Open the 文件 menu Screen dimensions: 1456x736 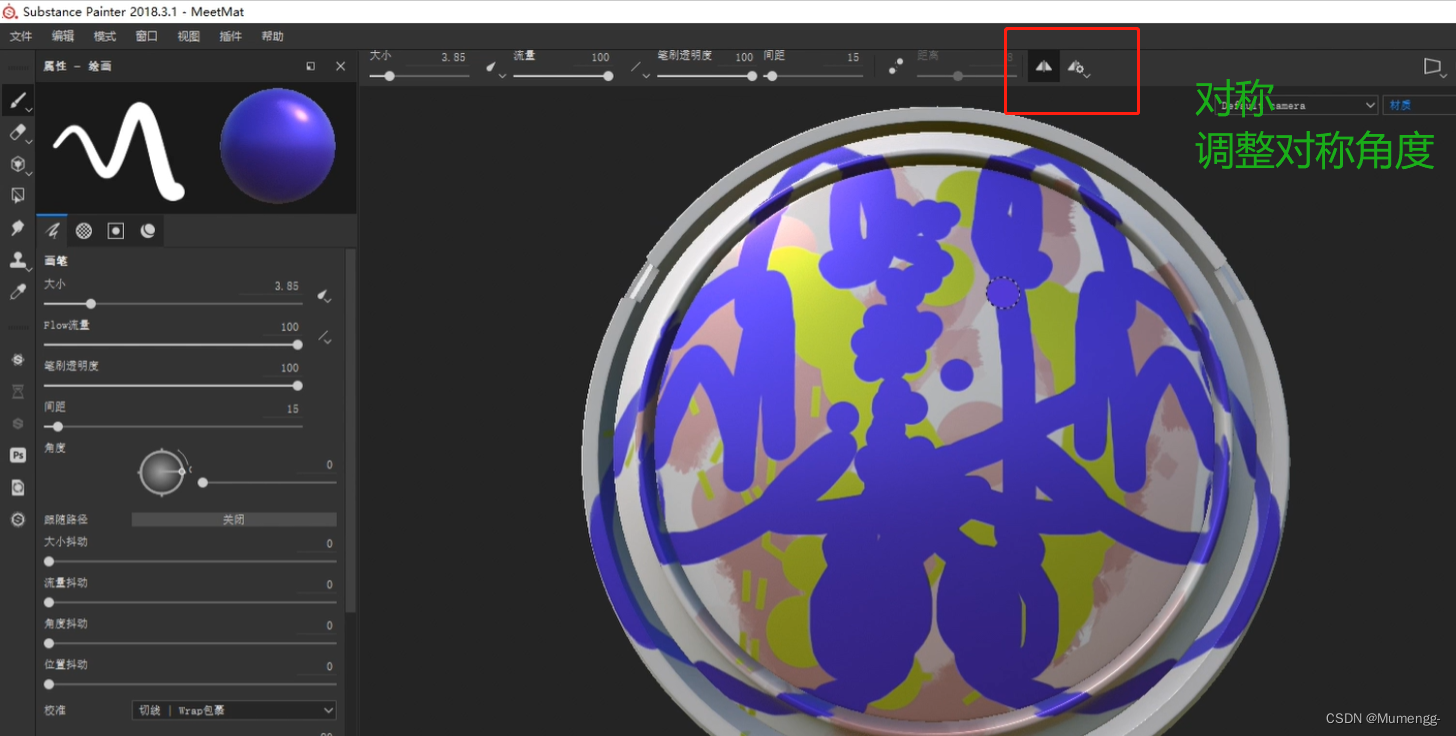[21, 36]
